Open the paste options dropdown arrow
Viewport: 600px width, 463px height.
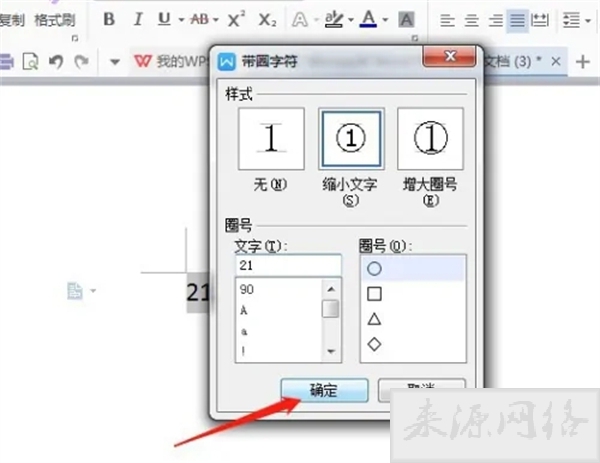93,291
